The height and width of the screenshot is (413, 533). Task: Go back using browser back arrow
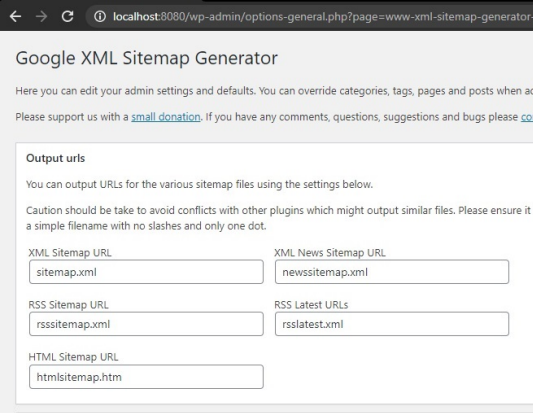click(15, 16)
